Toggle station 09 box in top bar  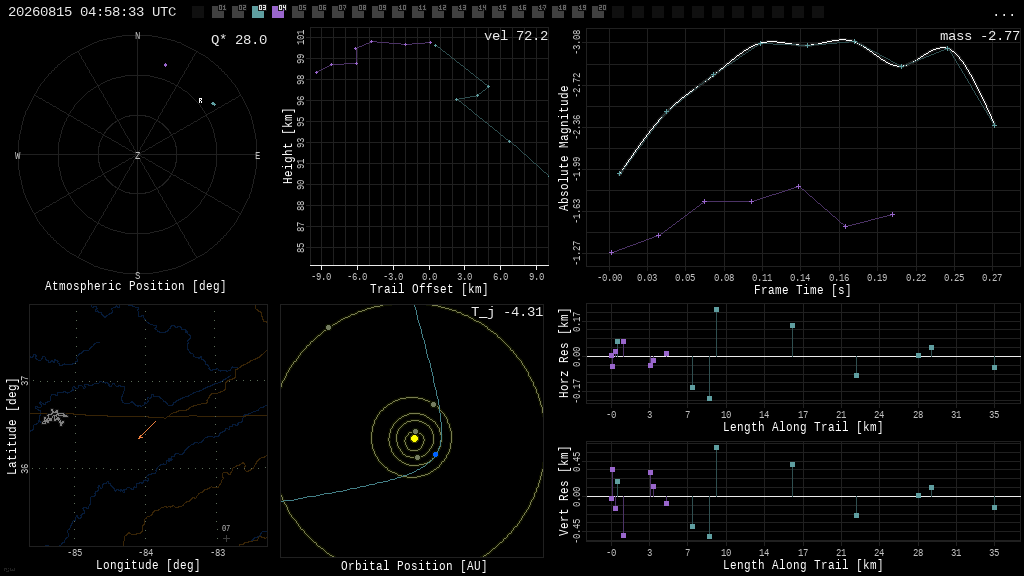point(378,12)
